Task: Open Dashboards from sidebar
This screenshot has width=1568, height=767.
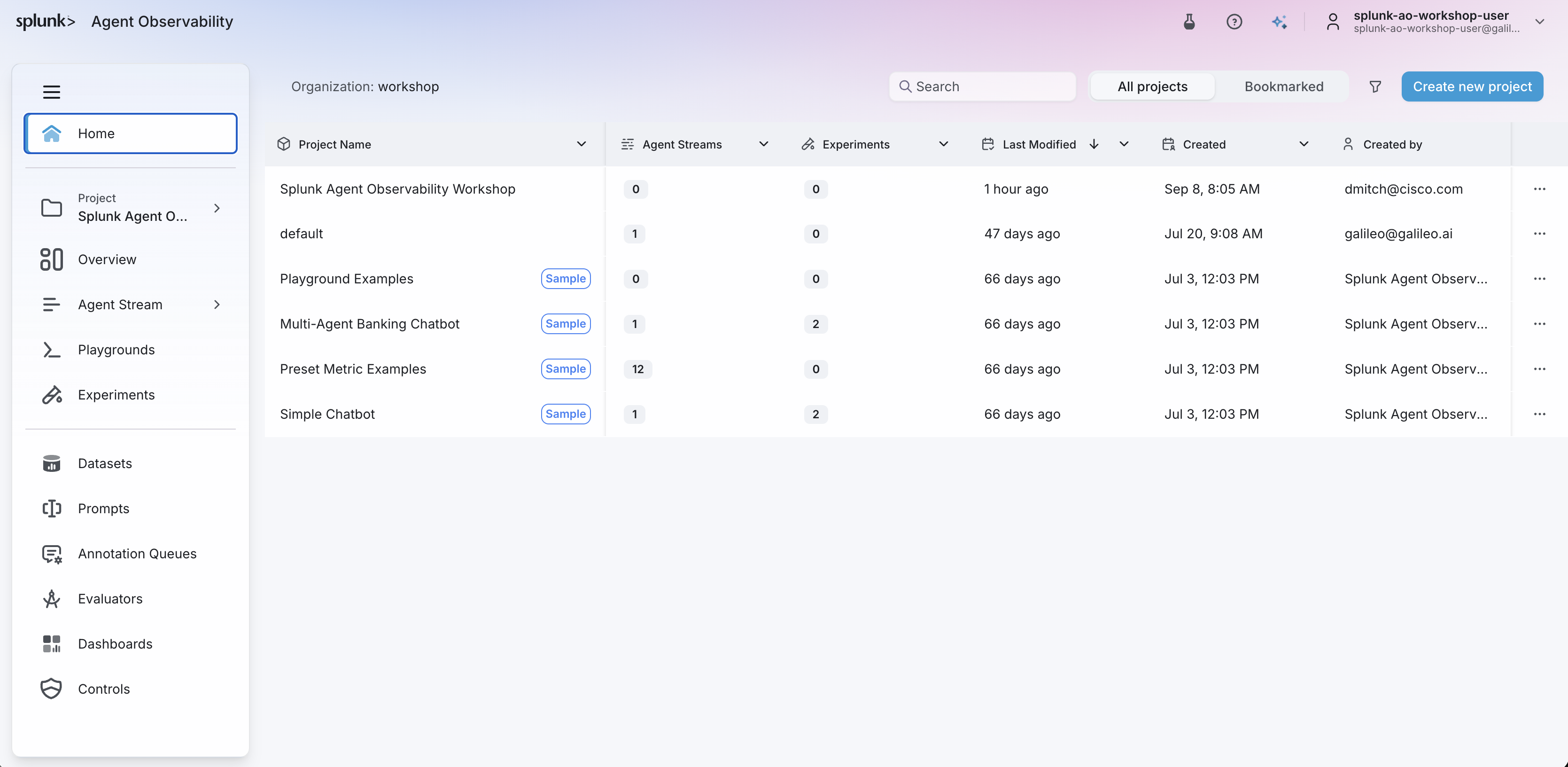Action: coord(130,644)
